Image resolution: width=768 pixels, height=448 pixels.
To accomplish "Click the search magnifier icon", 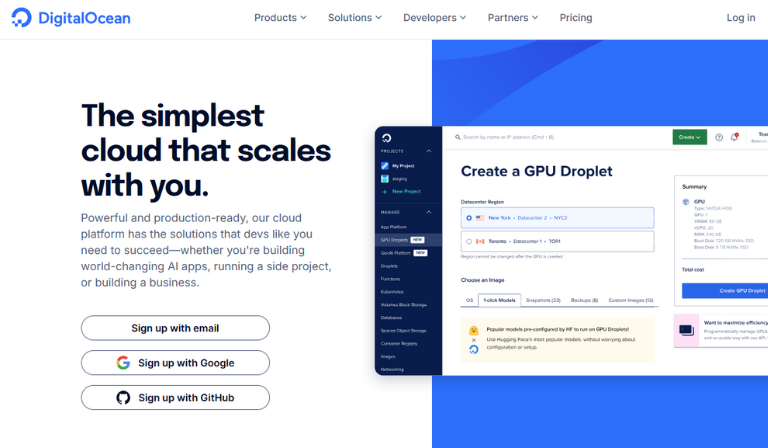I will click(457, 138).
